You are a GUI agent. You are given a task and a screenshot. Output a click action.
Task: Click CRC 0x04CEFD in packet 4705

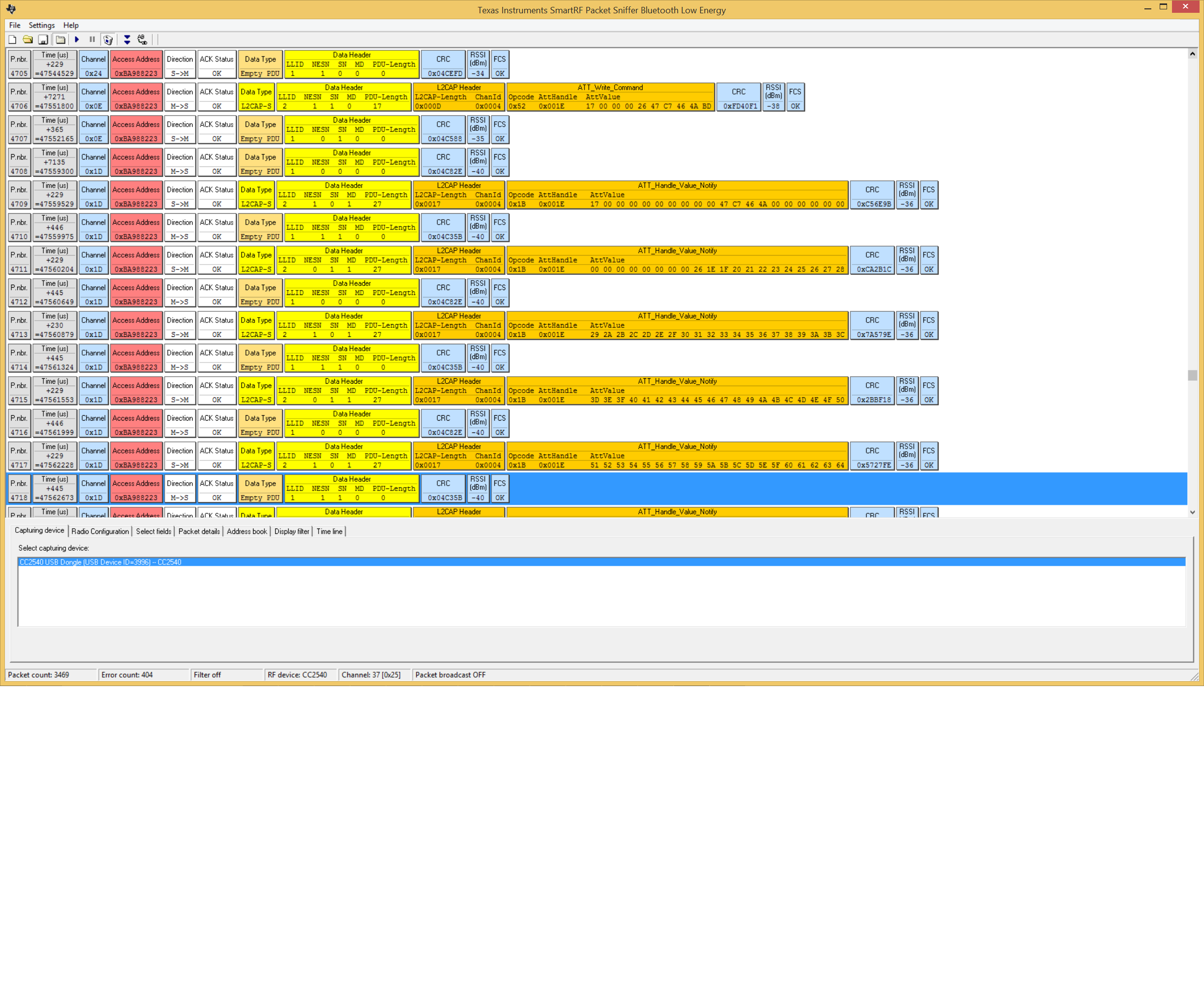coord(445,74)
